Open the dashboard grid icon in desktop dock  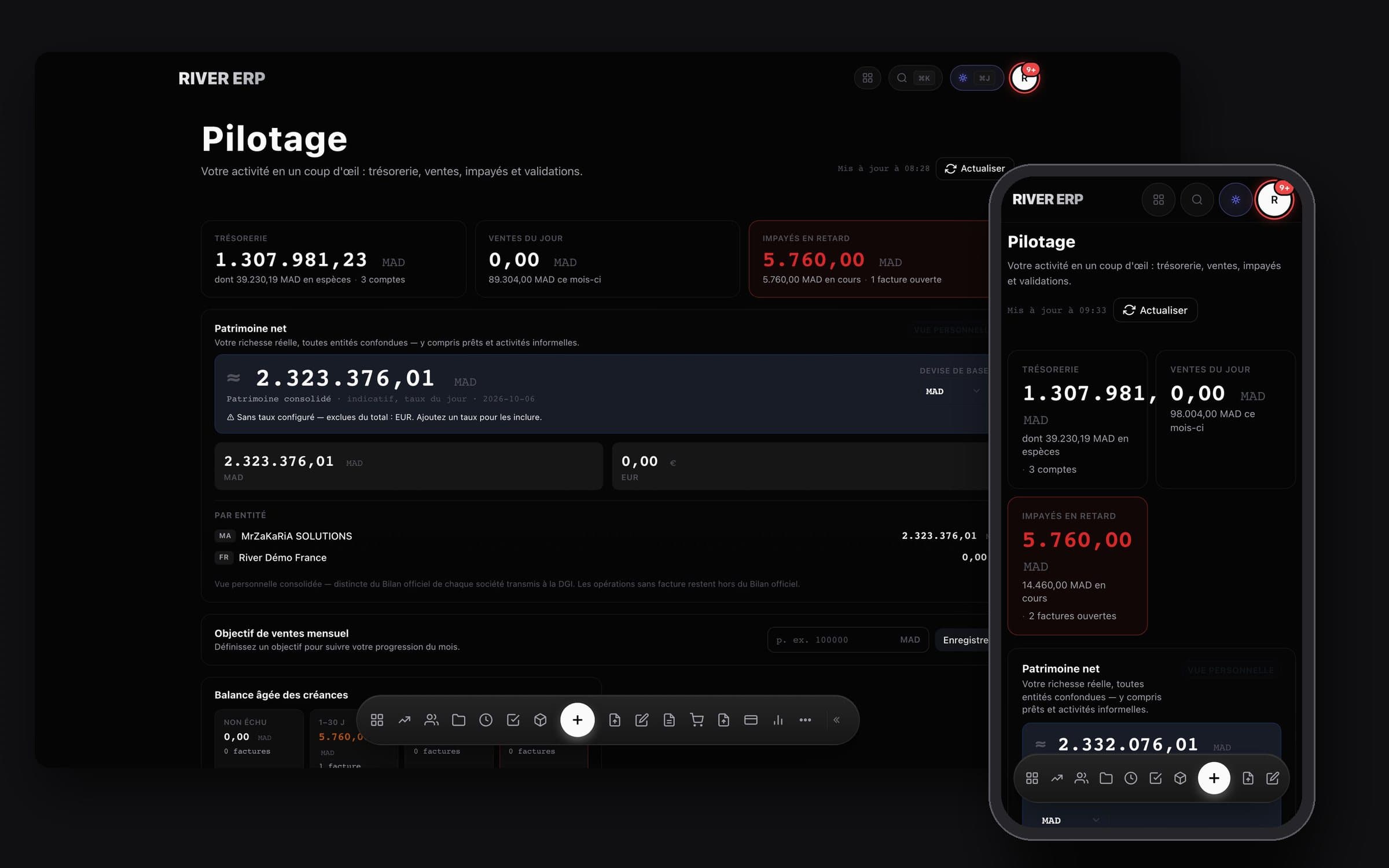[377, 720]
